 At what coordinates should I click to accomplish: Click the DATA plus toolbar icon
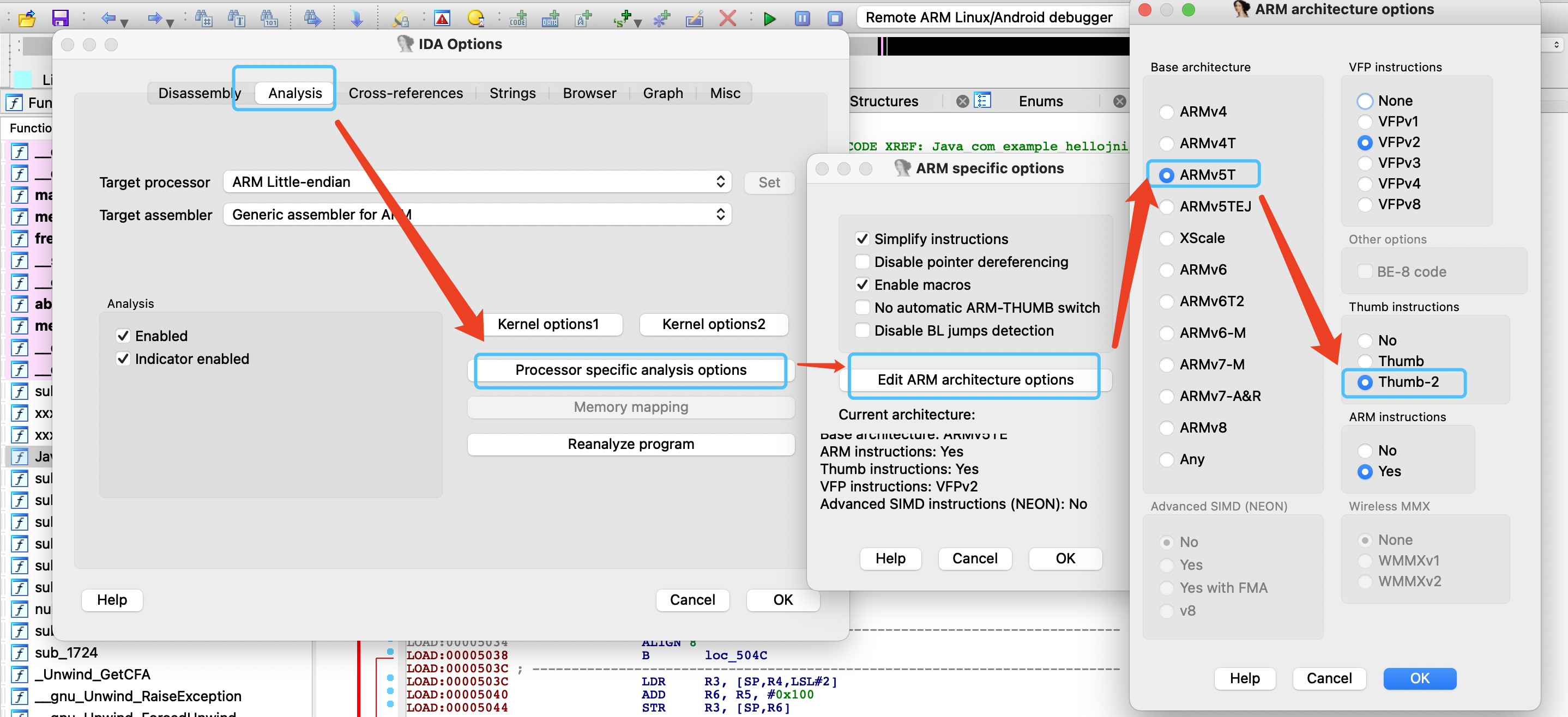coord(550,18)
